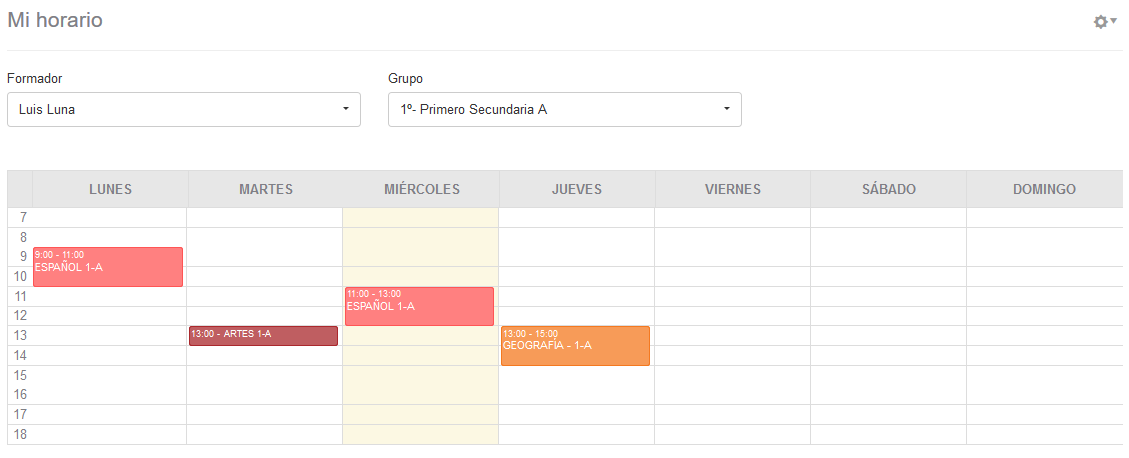Open the Geografía 1-A orange event

(575, 346)
